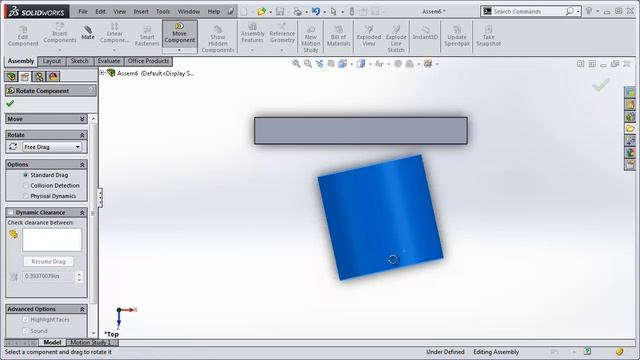The image size is (640, 360).
Task: Click the FeatureManager design tree tab icon
Action: click(x=11, y=76)
